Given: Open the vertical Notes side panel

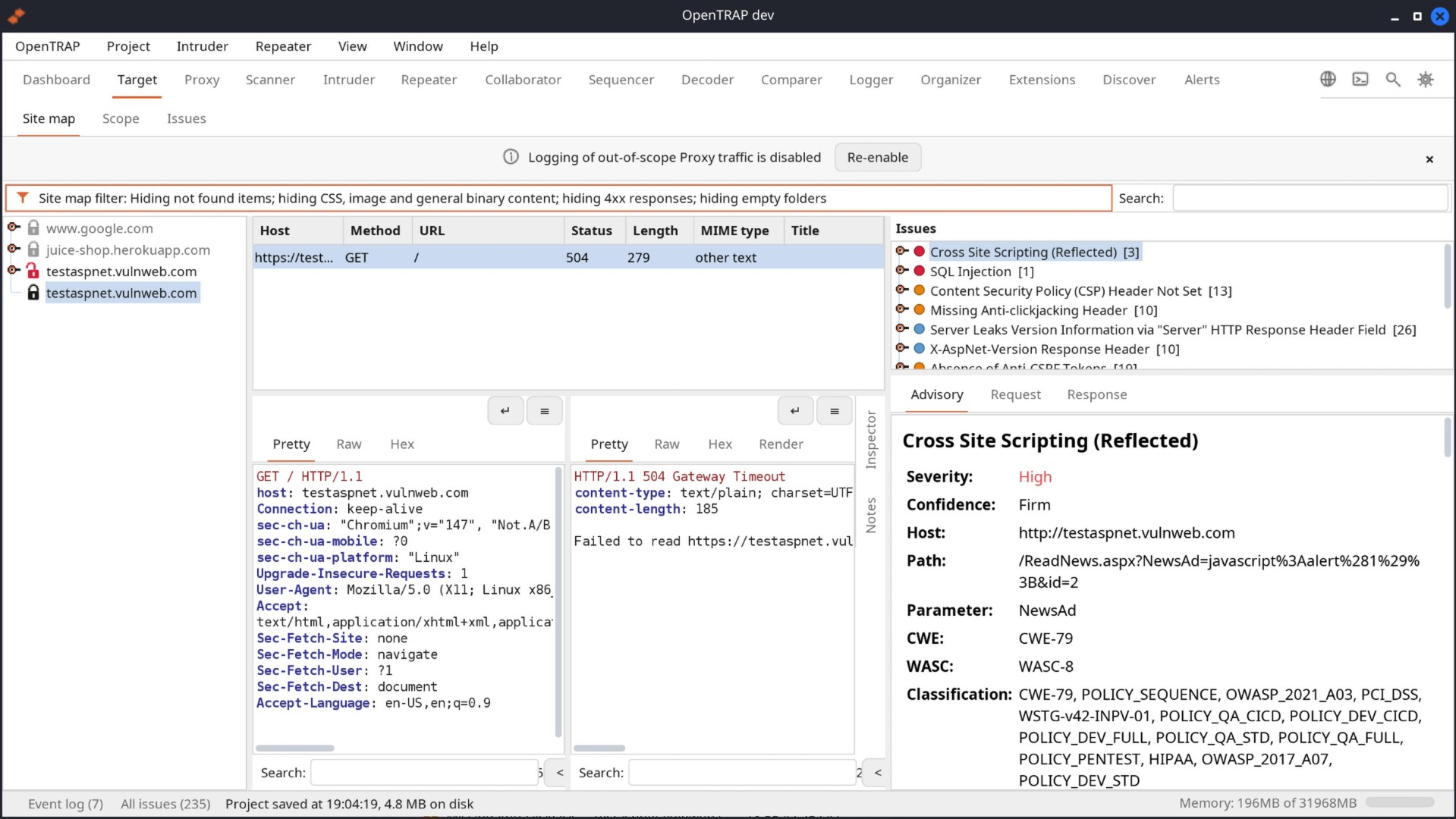Looking at the screenshot, I should point(871,516).
